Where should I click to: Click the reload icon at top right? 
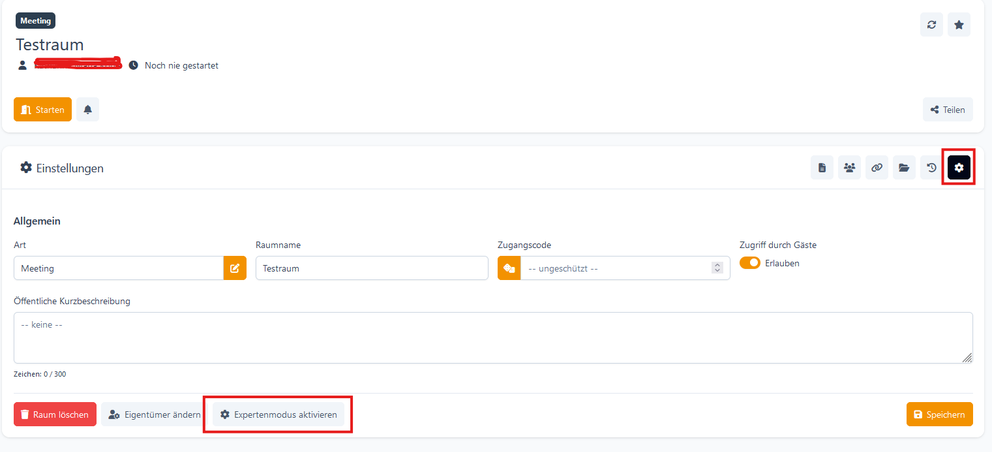(931, 25)
